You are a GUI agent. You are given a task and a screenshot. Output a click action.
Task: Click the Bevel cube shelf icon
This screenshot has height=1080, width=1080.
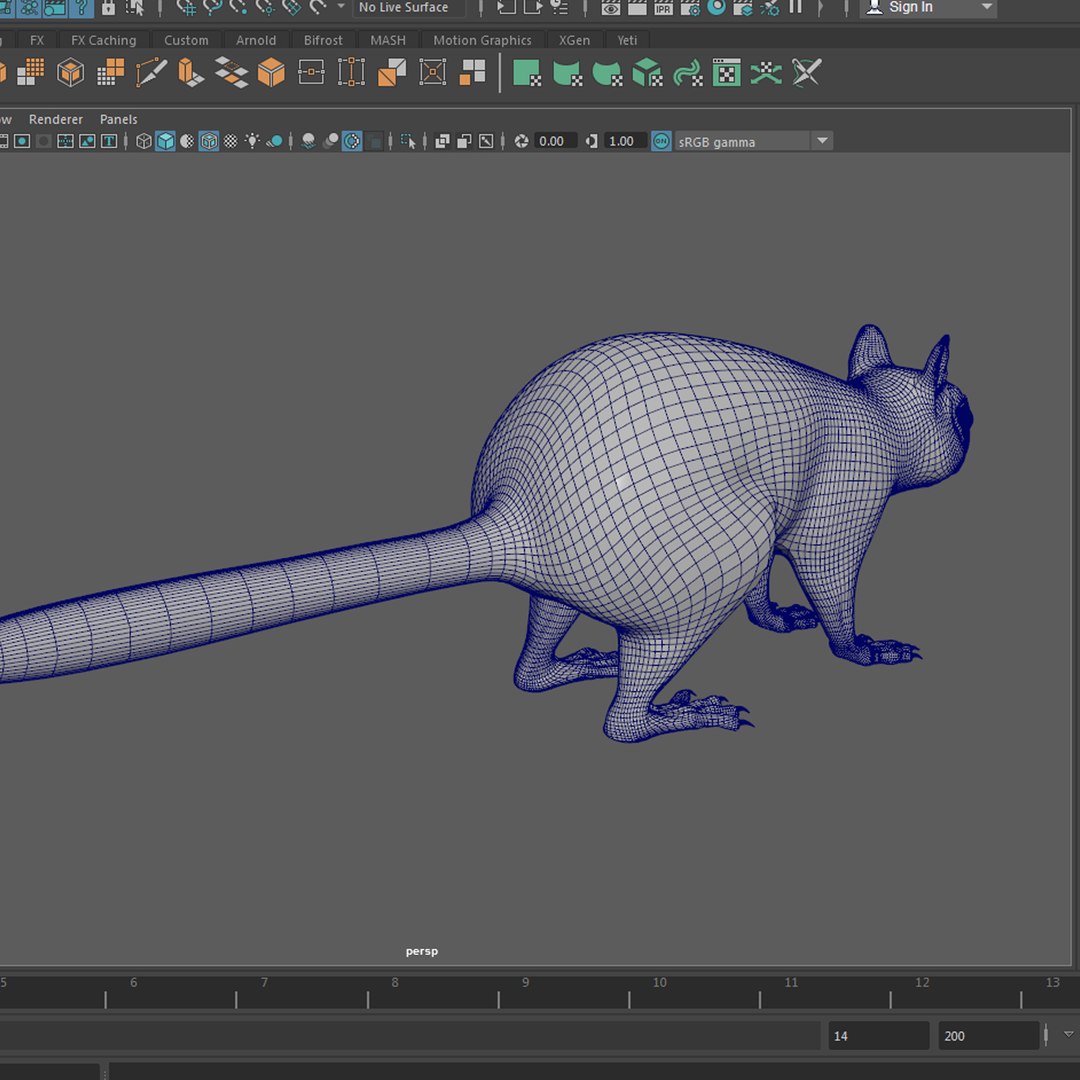click(x=271, y=72)
